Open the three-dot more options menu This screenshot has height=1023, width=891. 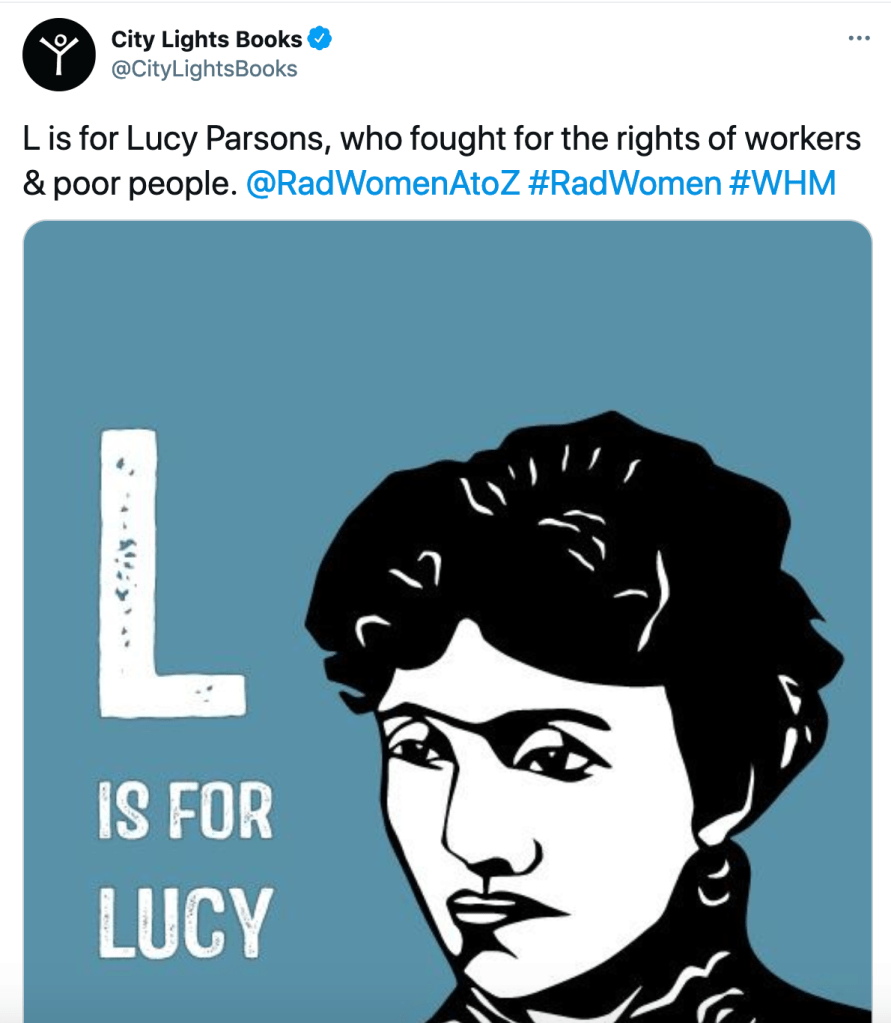[x=858, y=39]
